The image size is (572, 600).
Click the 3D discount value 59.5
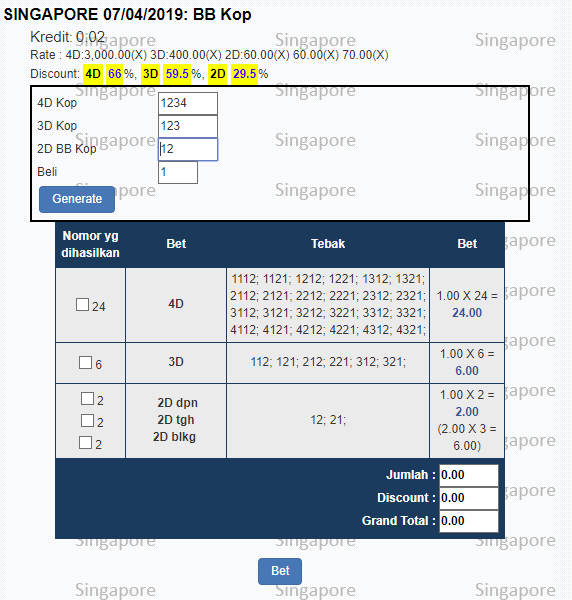177,73
